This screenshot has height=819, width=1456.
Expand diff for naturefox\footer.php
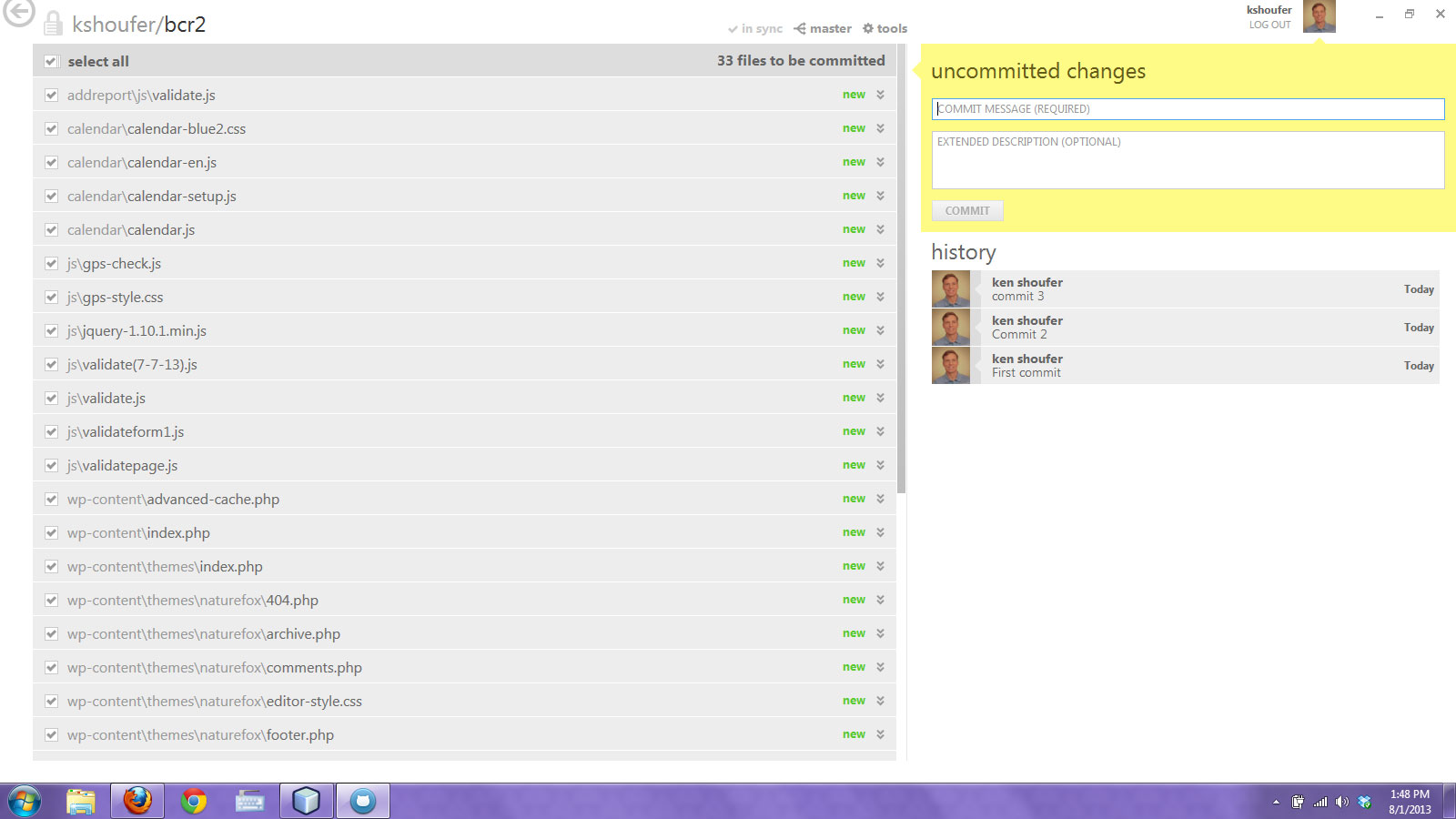(880, 734)
